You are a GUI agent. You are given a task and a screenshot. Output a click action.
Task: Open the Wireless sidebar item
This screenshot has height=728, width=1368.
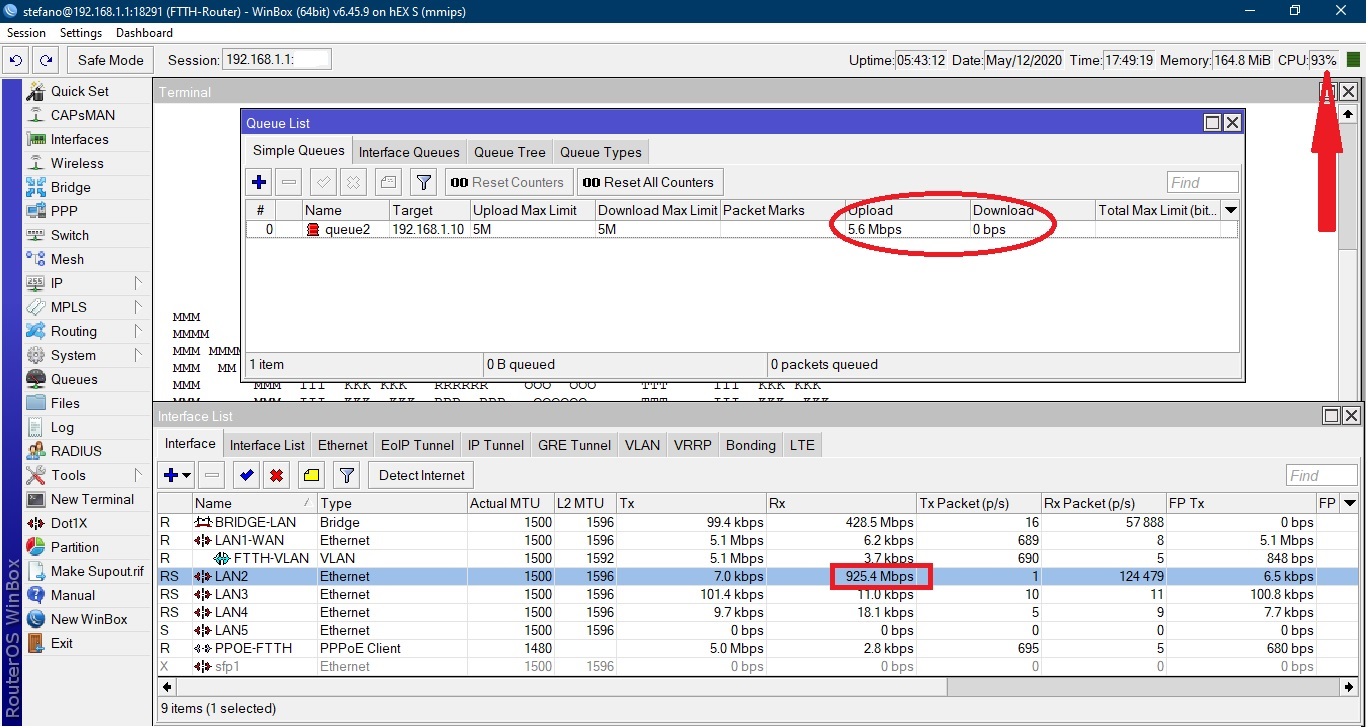click(77, 163)
